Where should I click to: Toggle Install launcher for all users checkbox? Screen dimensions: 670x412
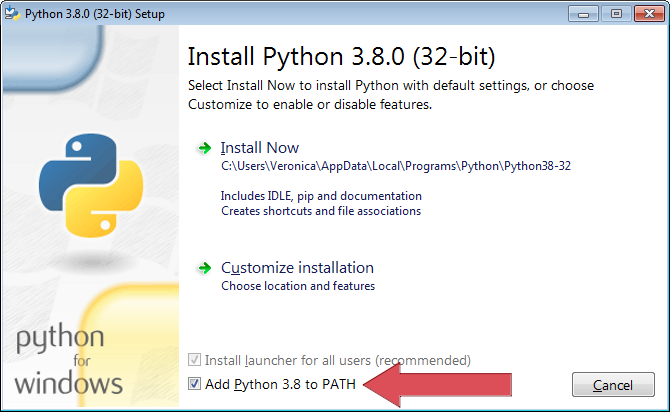pos(194,360)
